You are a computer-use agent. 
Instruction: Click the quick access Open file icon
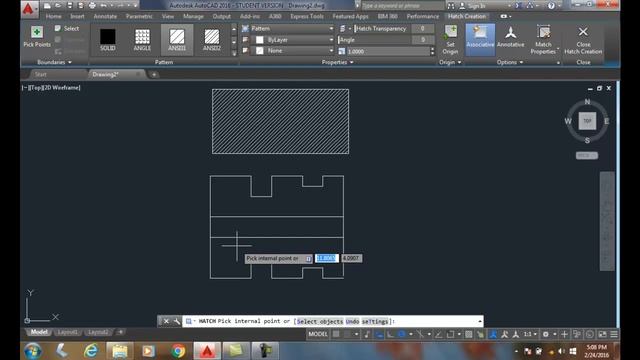[58, 5]
